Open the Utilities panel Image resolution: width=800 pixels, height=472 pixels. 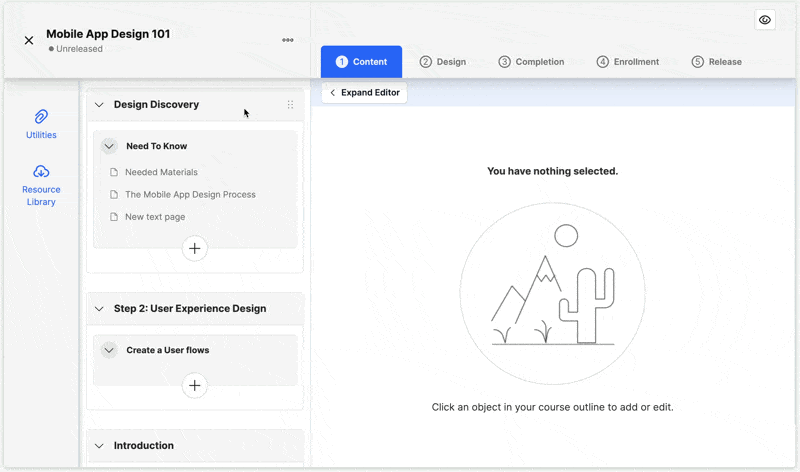pos(41,124)
